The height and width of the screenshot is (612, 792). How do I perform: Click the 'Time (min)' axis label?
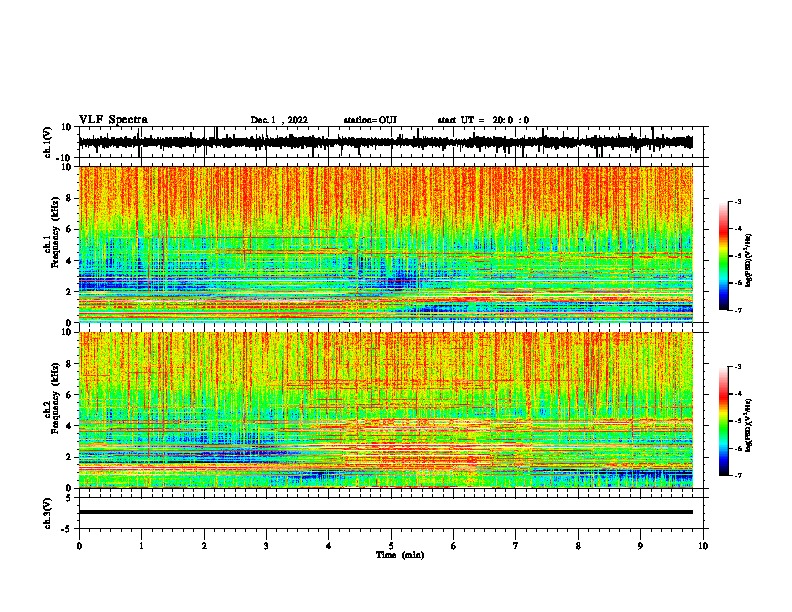(x=400, y=555)
